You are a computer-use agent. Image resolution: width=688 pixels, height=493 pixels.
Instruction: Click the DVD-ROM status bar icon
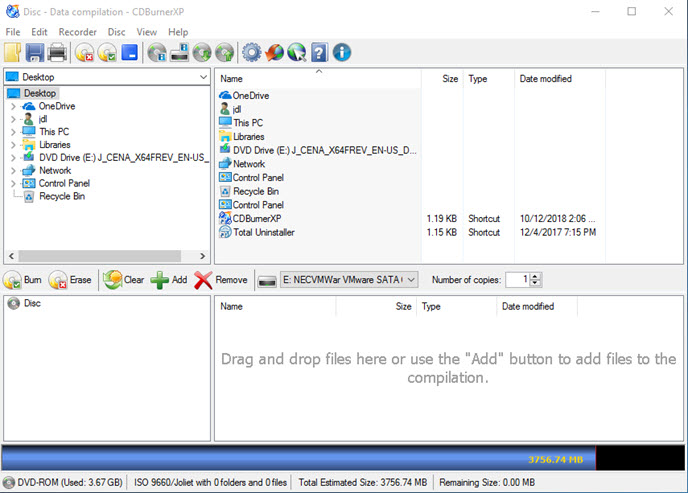coord(8,482)
